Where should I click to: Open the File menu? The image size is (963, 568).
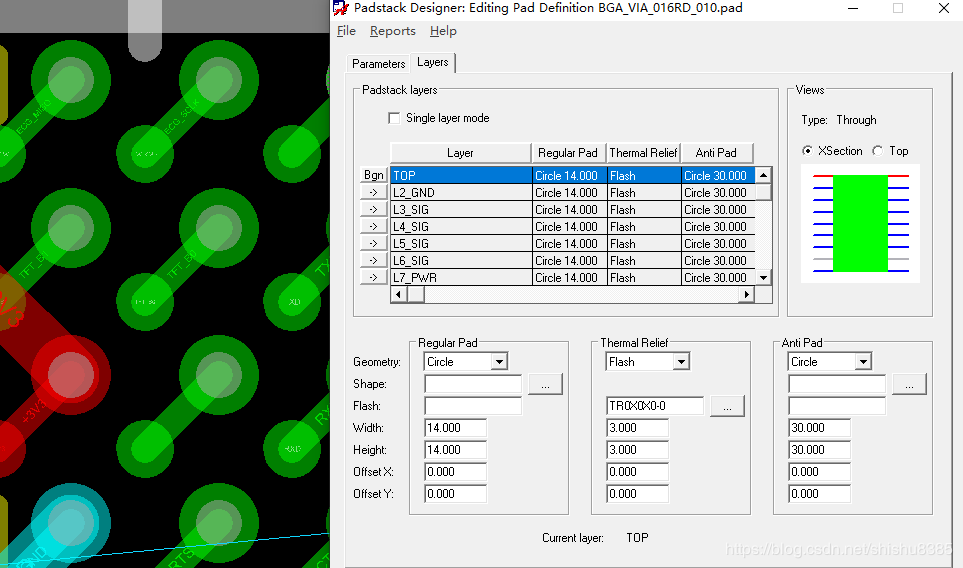point(346,31)
